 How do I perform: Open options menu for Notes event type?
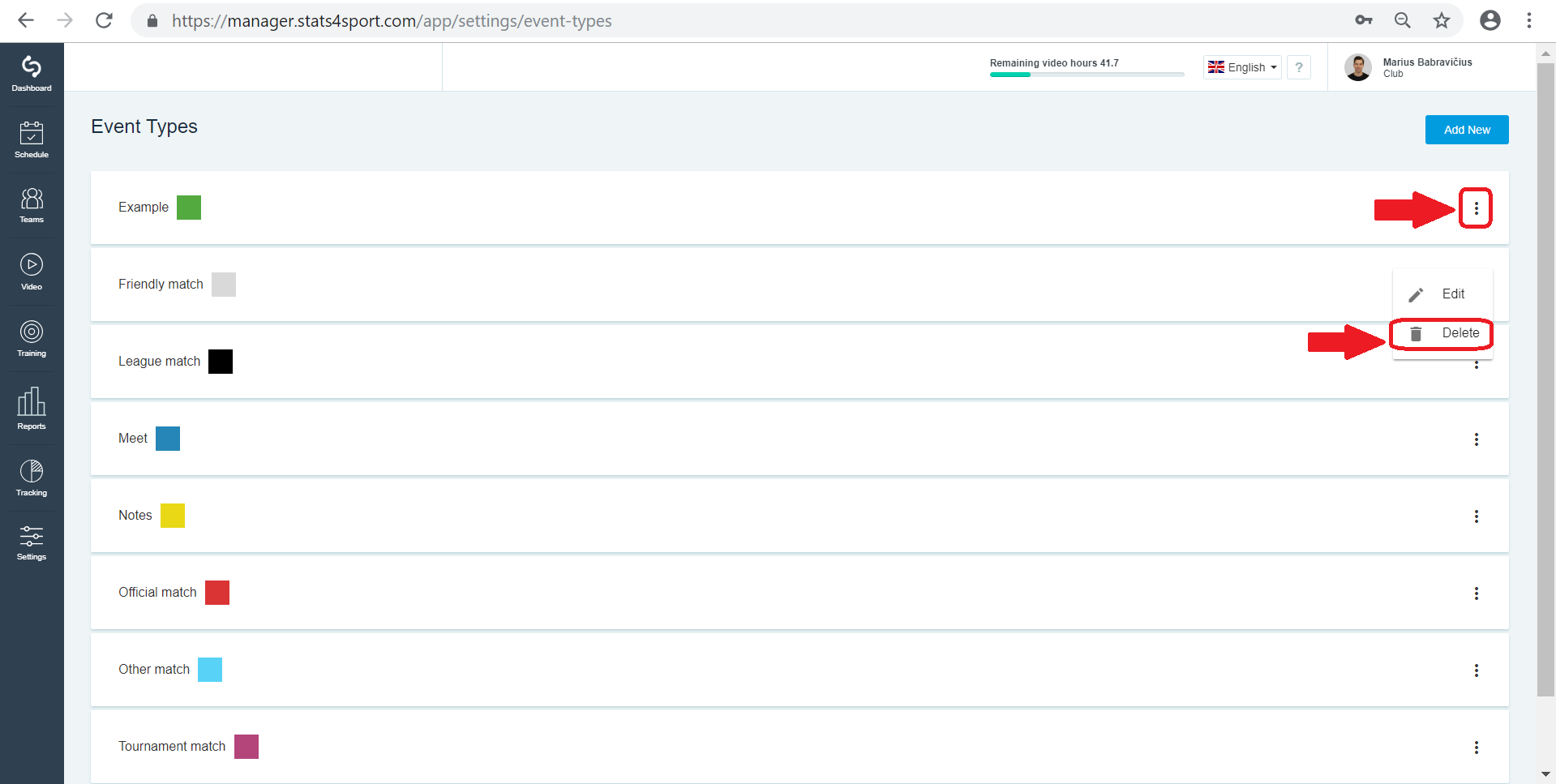click(x=1476, y=516)
